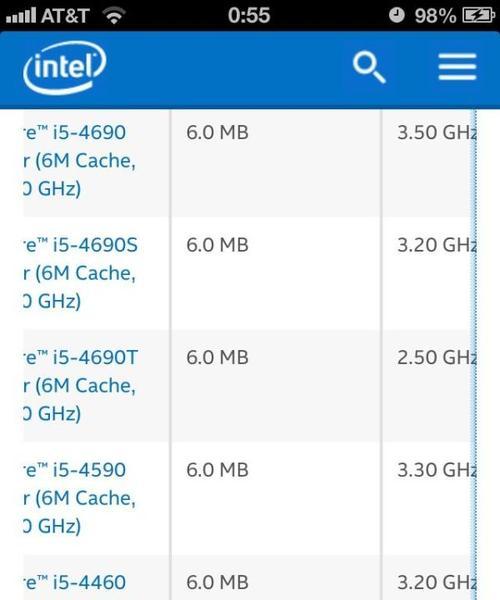This screenshot has width=500, height=600.
Task: Select the 3.50 GHz frequency cell
Action: coord(436,132)
